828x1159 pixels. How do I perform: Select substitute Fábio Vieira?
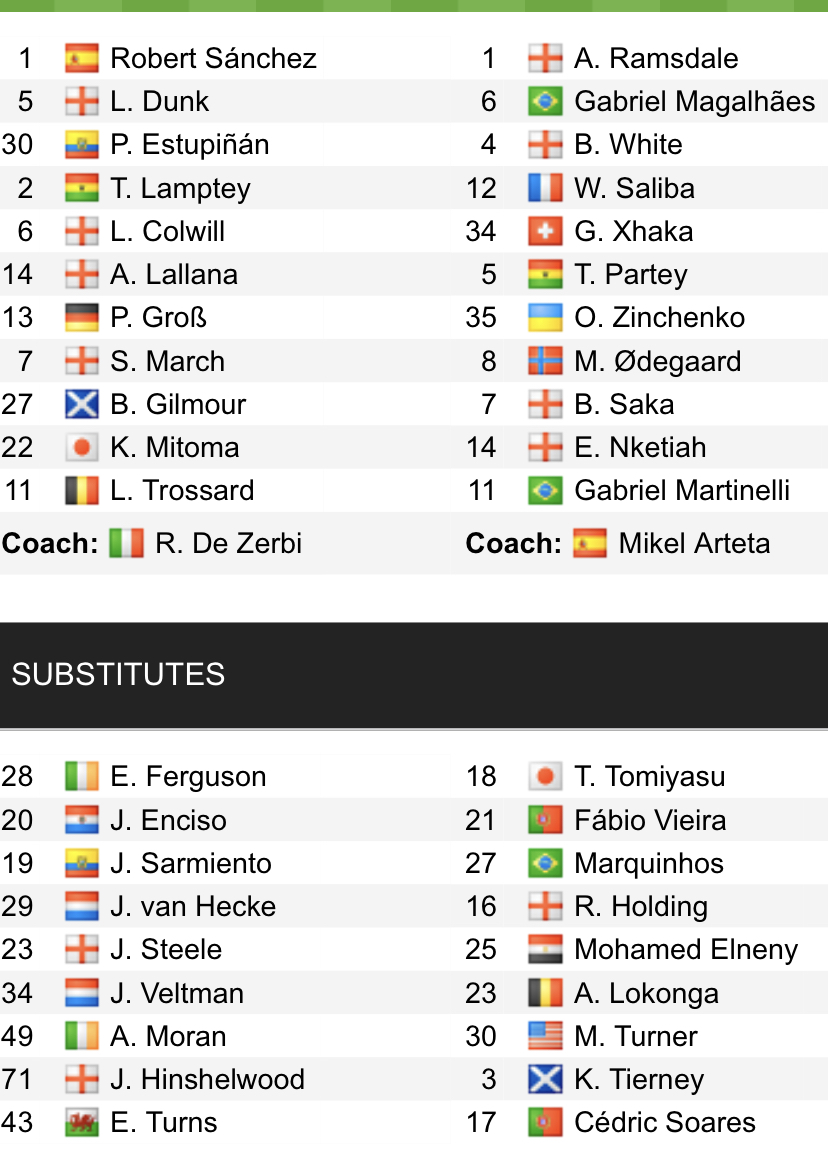pos(650,820)
